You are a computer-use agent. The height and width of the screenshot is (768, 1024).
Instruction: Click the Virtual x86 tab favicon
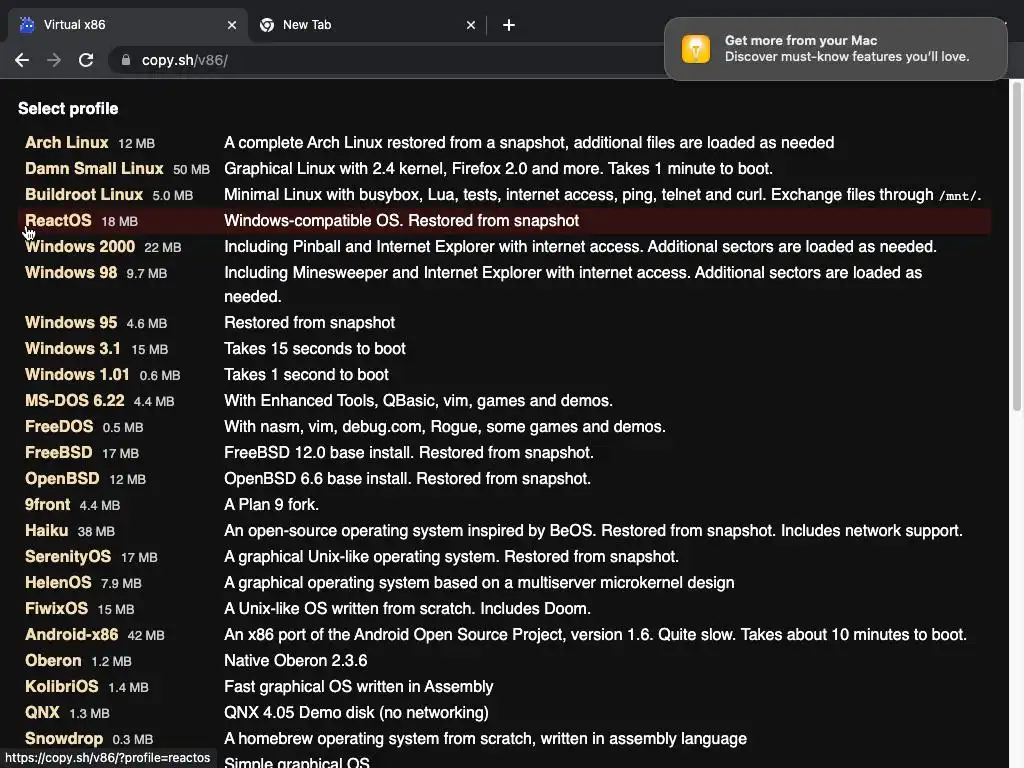tap(27, 25)
